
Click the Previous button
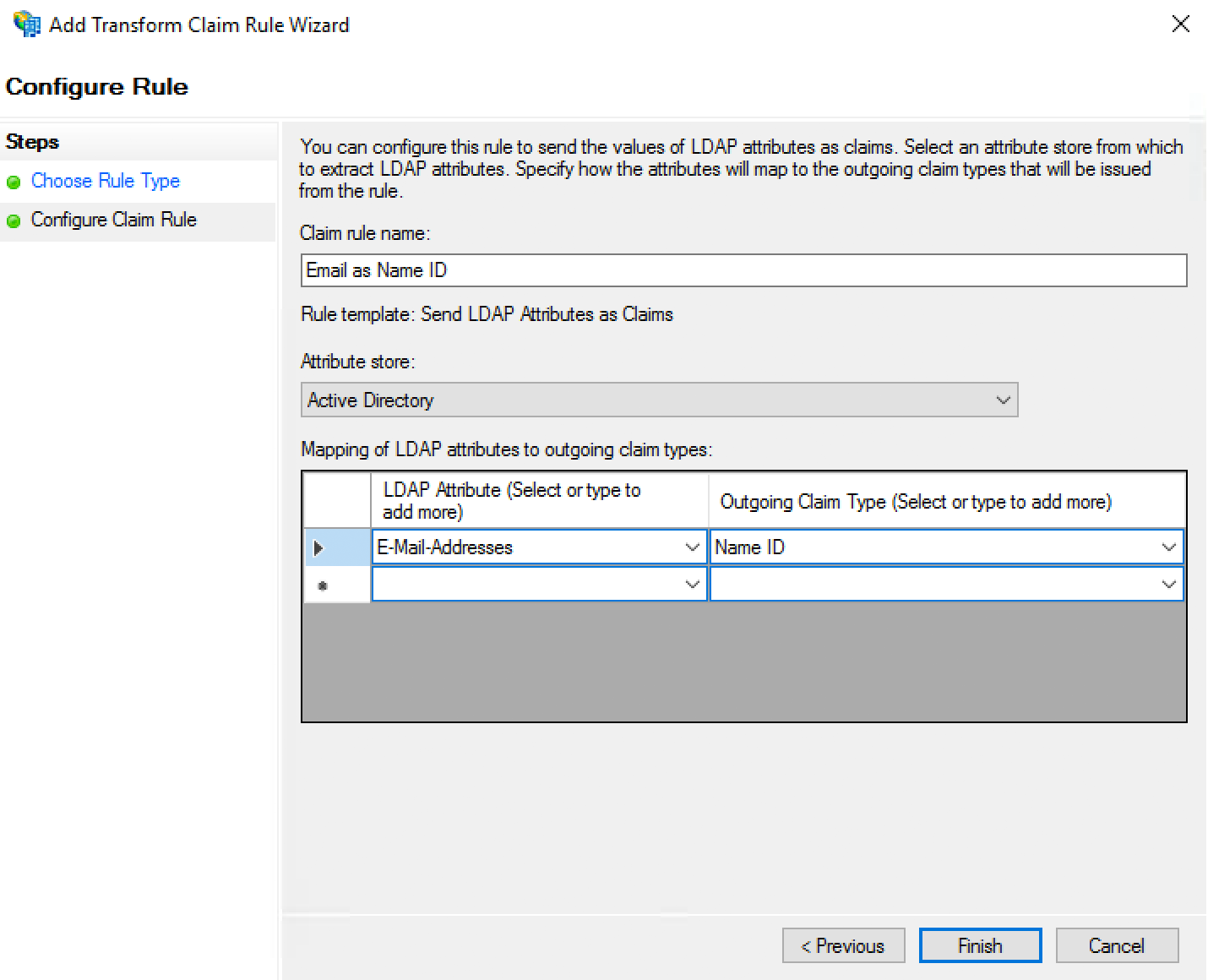click(x=842, y=945)
